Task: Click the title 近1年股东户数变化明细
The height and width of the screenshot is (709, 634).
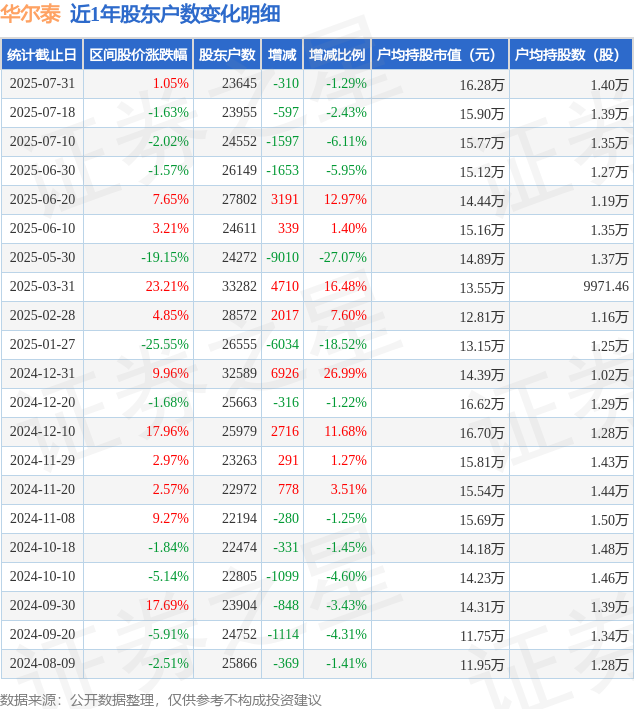Action: tap(175, 14)
